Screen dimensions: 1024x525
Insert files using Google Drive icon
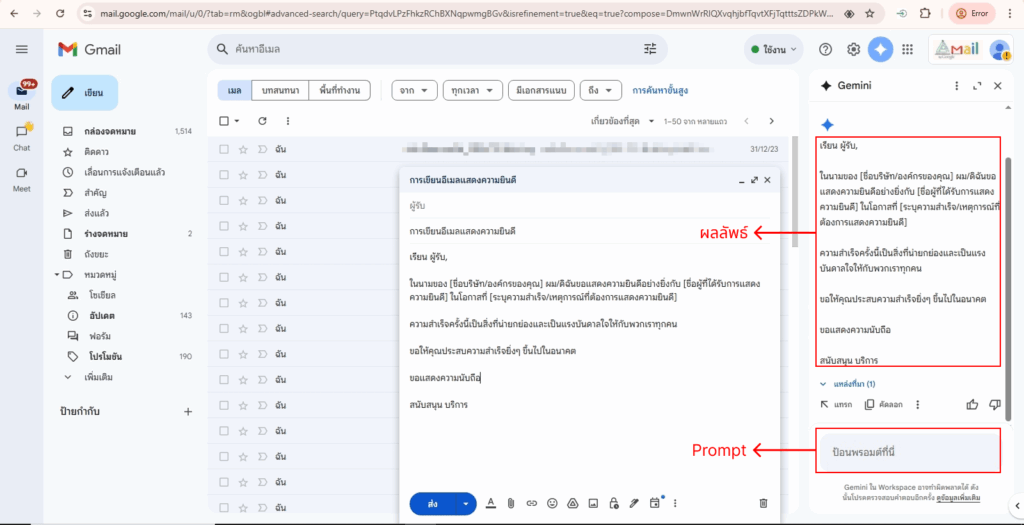point(573,503)
